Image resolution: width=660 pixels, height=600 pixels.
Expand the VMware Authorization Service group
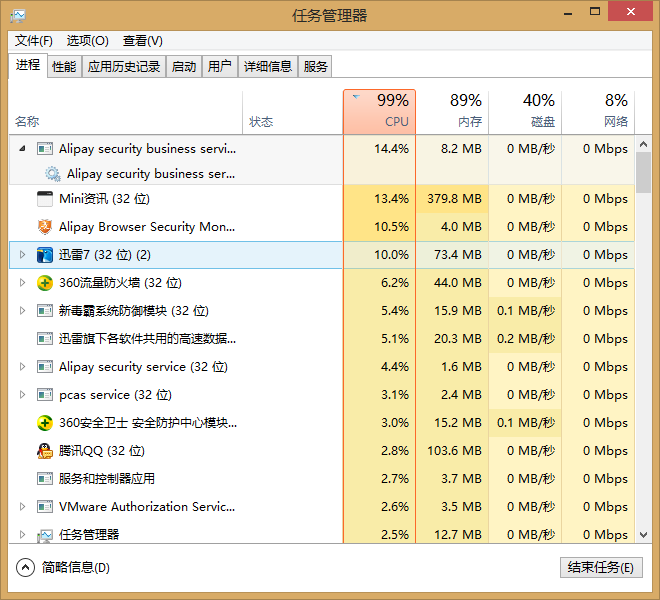[22, 507]
